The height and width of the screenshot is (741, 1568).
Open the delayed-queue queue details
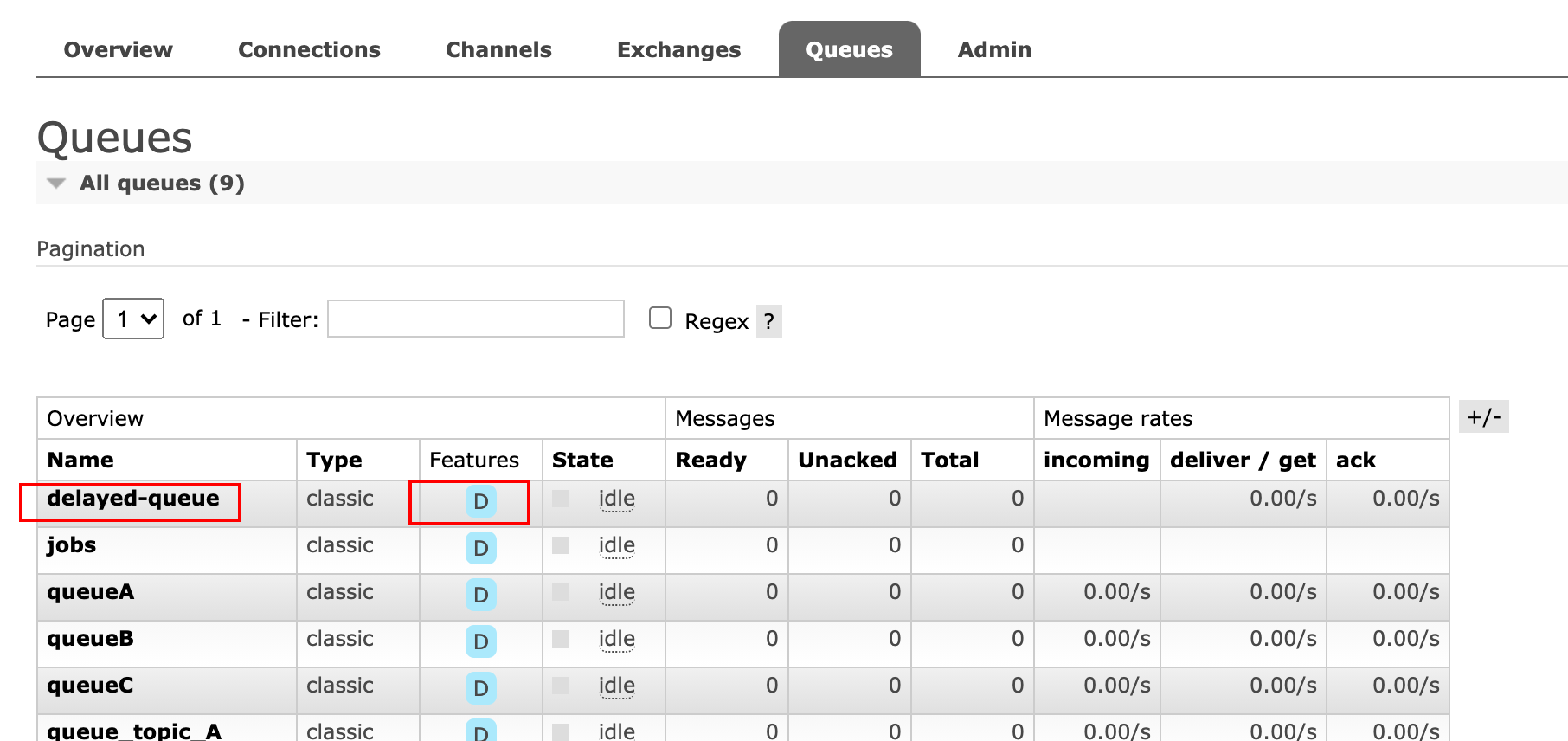(x=133, y=499)
